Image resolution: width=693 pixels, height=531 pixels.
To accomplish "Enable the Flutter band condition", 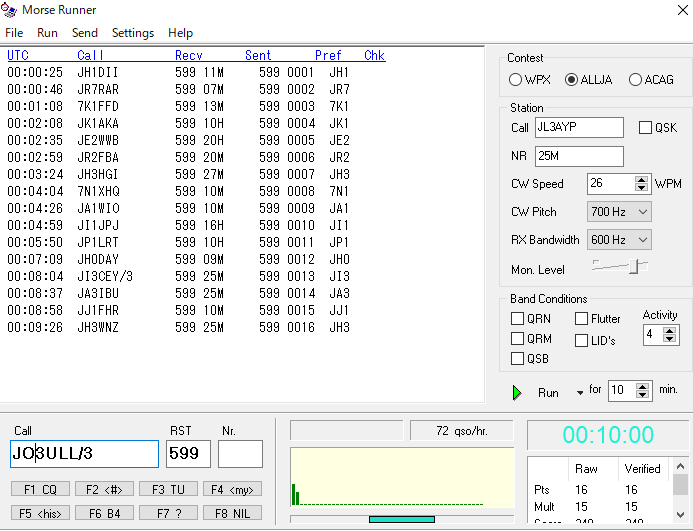I will (x=581, y=318).
